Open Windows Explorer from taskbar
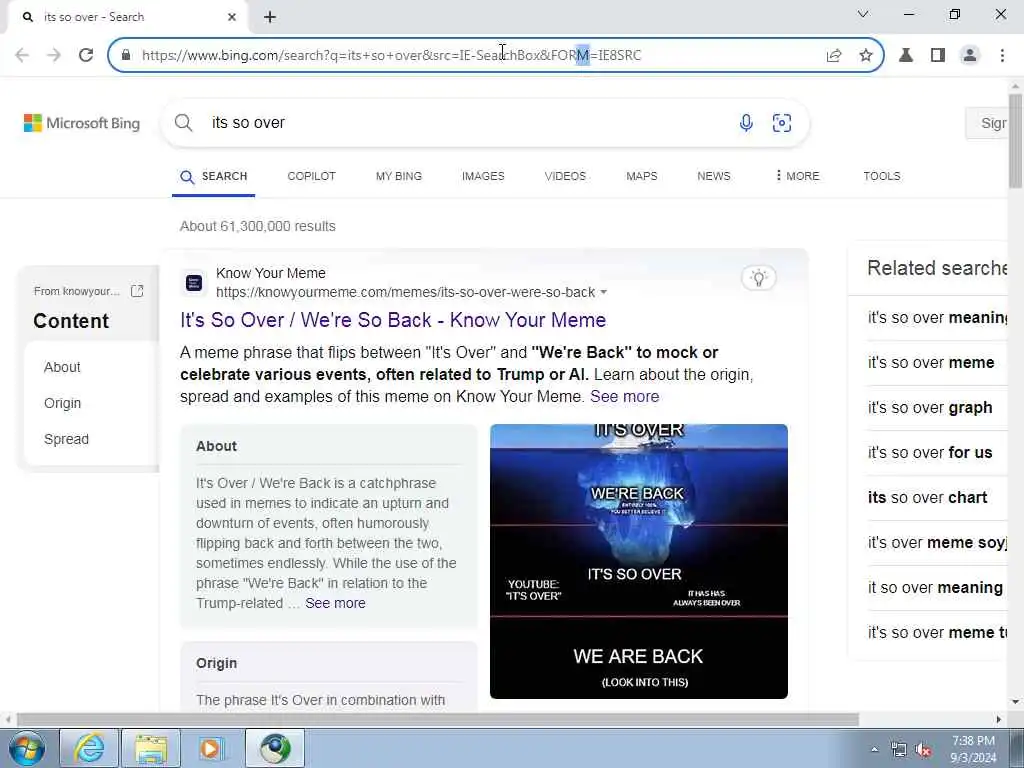The height and width of the screenshot is (768, 1024). click(x=151, y=748)
